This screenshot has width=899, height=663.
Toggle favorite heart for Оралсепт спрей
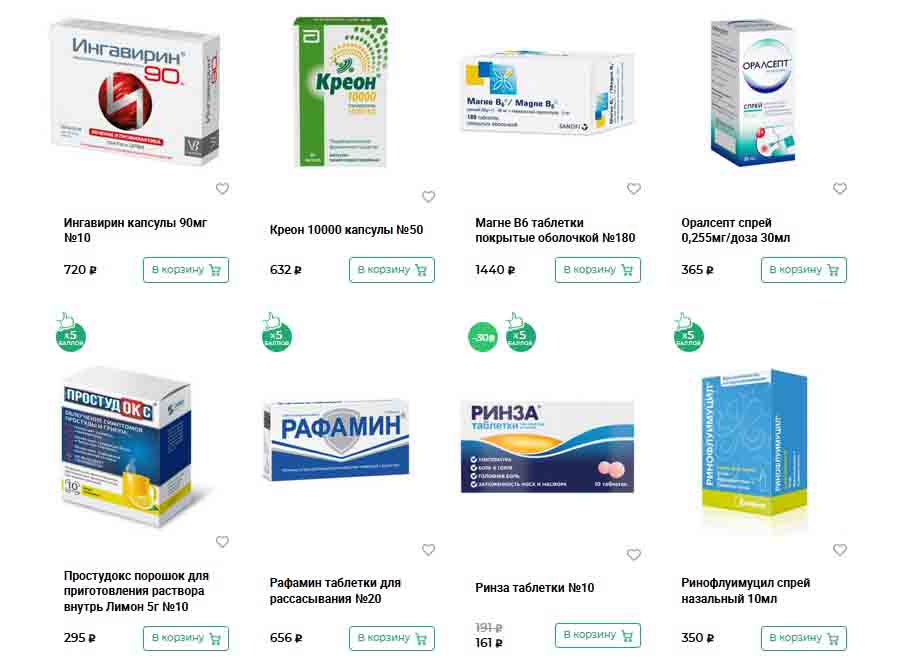coord(839,188)
